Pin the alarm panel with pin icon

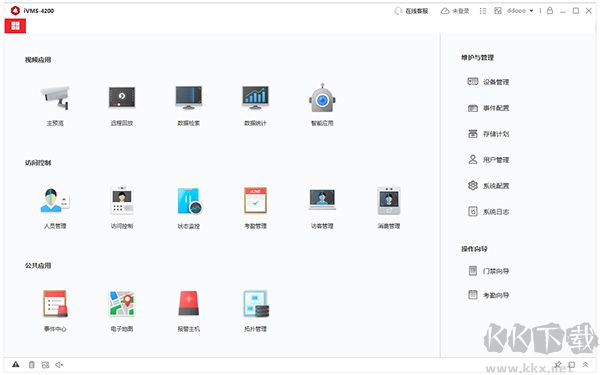pyautogui.click(x=558, y=364)
